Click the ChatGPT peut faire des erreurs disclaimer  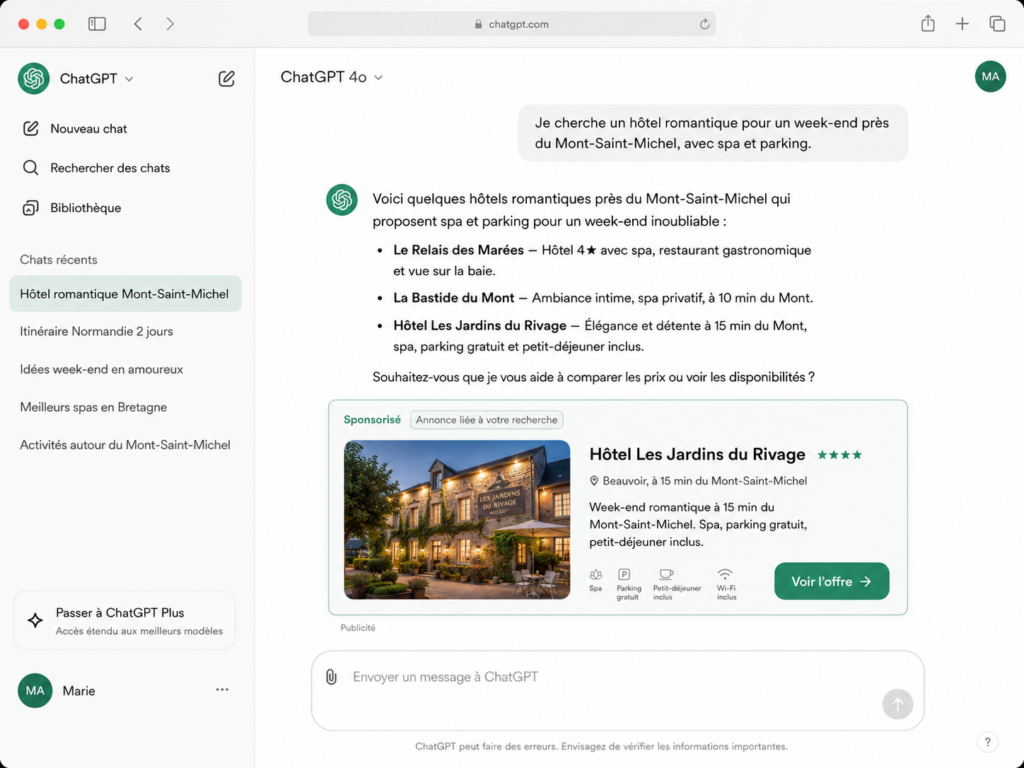coord(601,746)
